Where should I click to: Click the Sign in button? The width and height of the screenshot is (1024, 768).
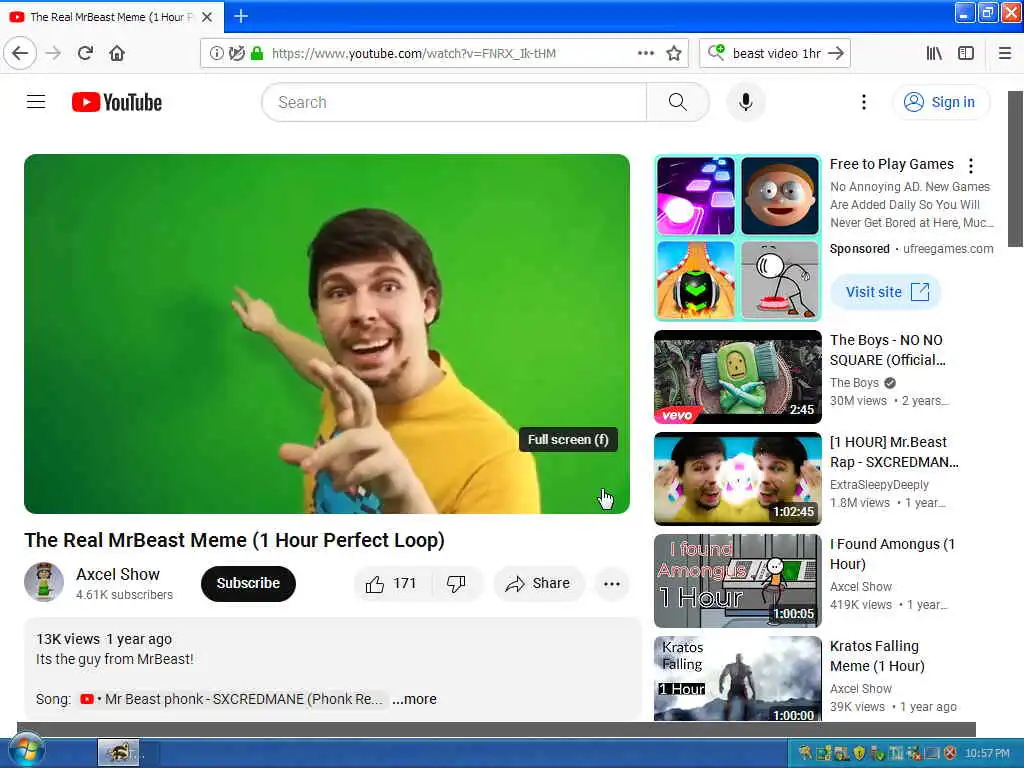940,102
